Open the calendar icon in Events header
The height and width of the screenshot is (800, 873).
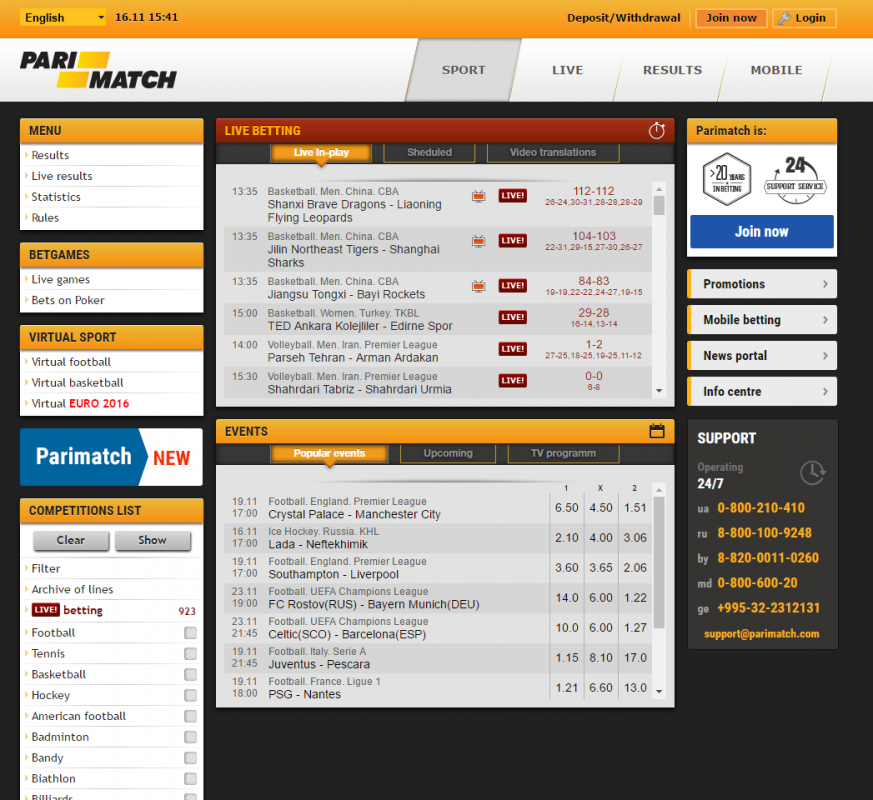657,431
